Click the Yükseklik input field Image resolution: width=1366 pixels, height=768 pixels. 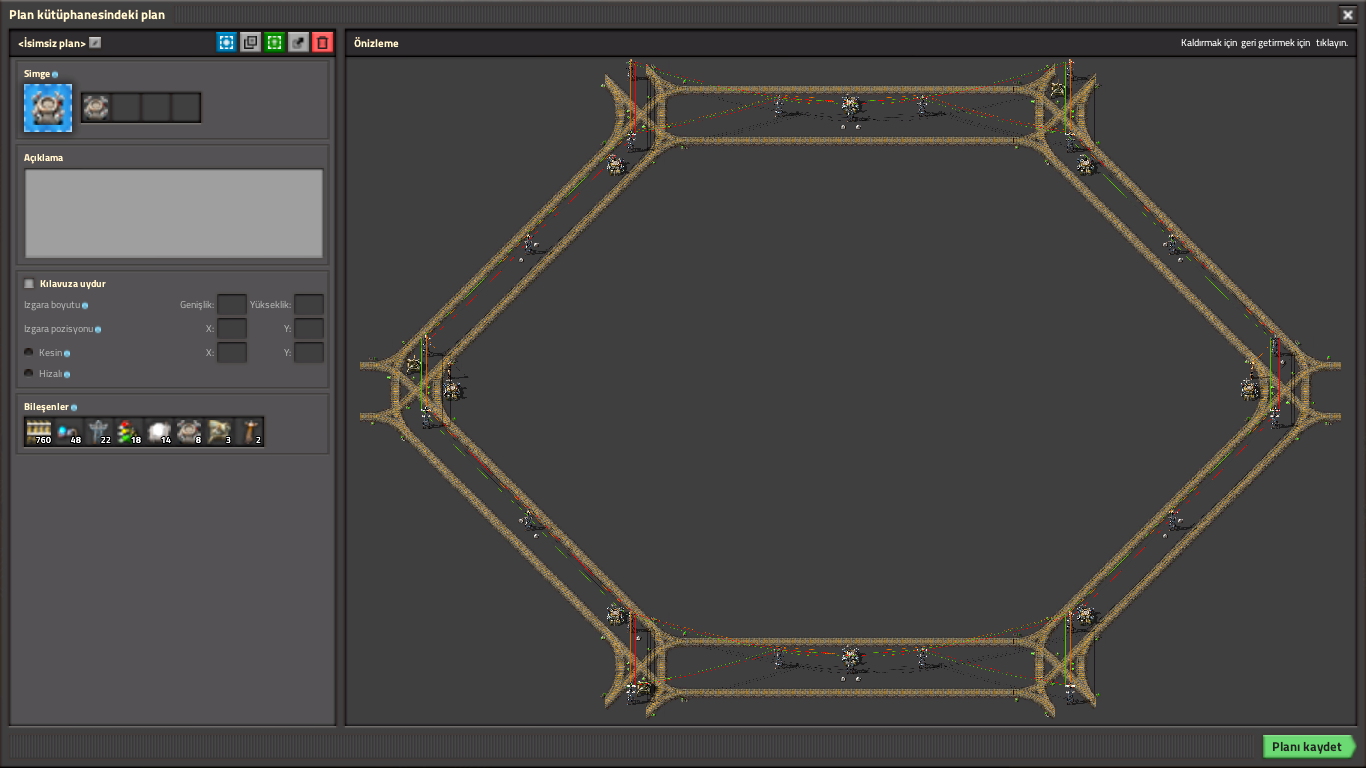click(x=309, y=304)
